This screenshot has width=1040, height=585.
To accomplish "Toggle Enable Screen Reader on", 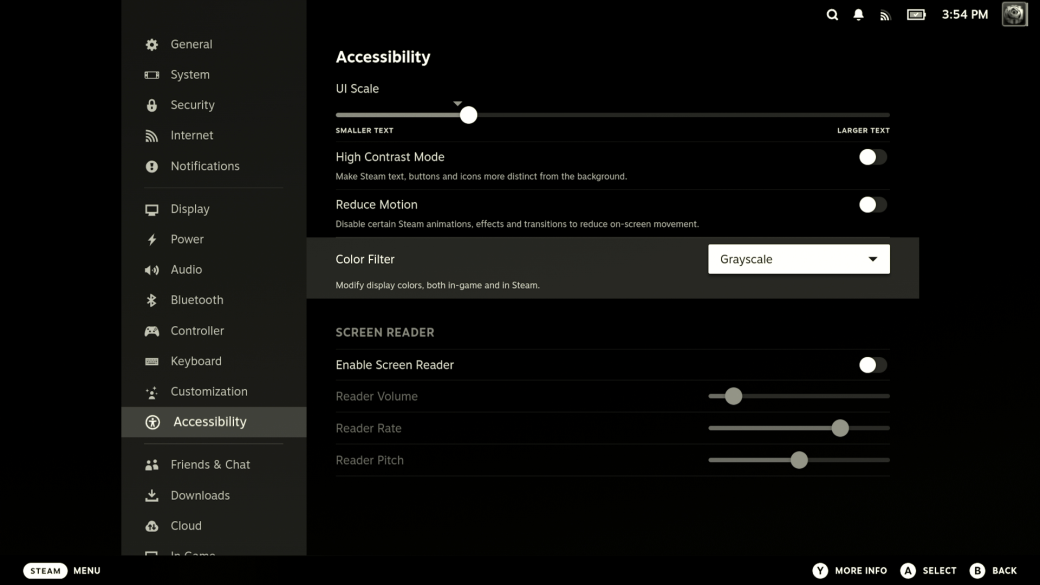I will click(872, 365).
